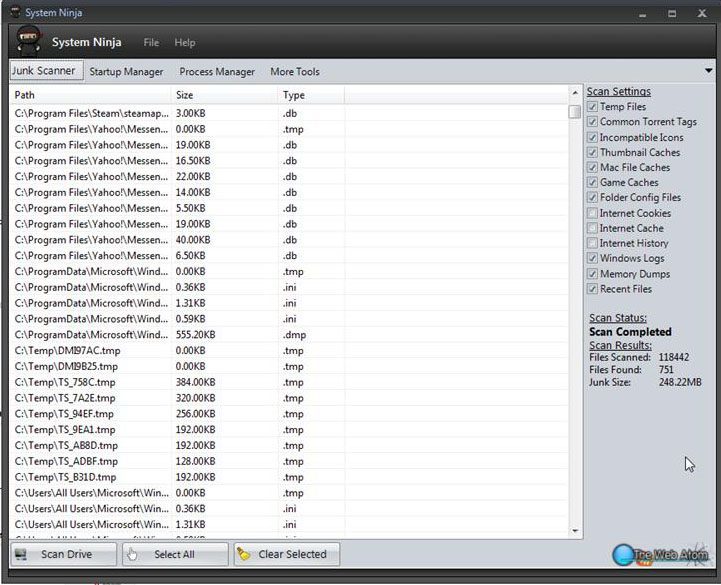Click the System Ninja mascot logo
The width and height of the screenshot is (721, 585).
(x=28, y=41)
